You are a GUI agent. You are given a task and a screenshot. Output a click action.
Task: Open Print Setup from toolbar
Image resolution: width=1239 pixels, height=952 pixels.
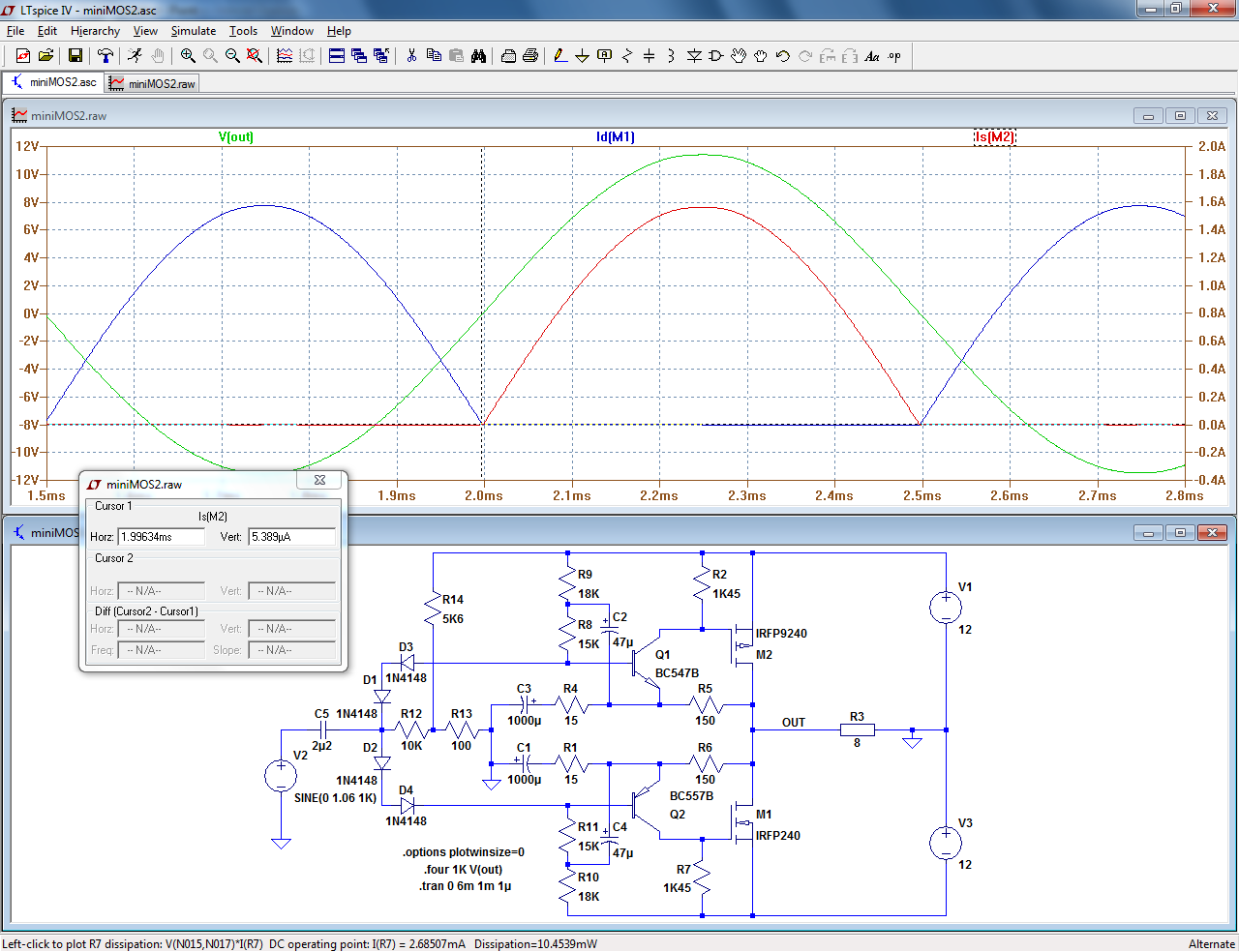click(x=508, y=56)
